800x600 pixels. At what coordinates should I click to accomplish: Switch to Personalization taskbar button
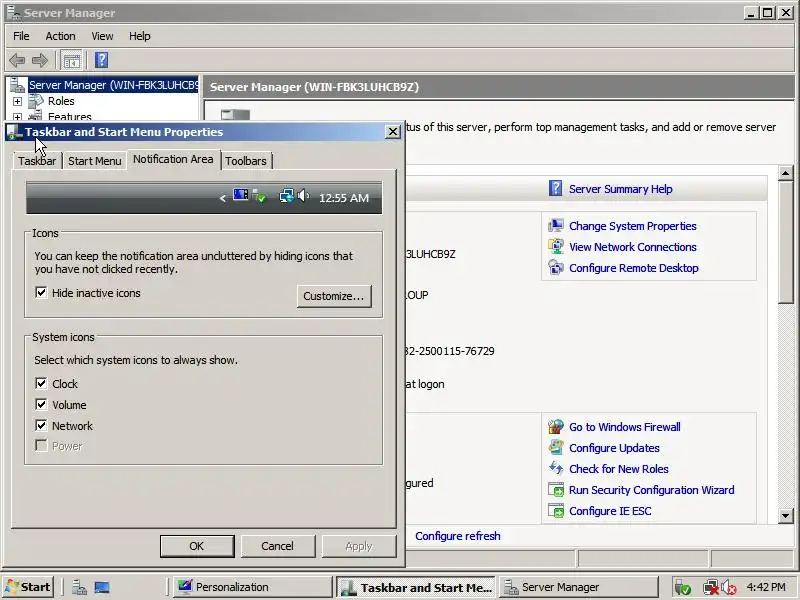[251, 587]
